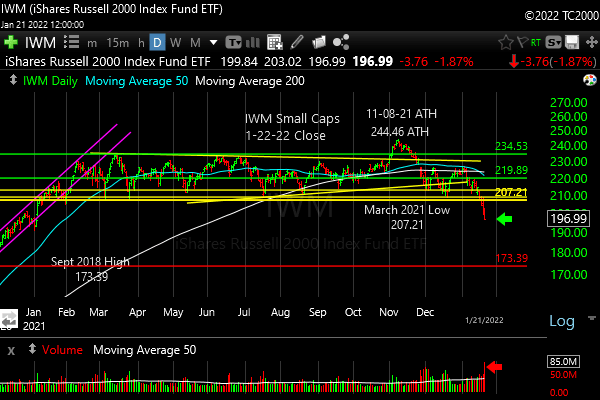Click the add indicator calculator icon
Screen dimensions: 600x400
click(x=275, y=42)
